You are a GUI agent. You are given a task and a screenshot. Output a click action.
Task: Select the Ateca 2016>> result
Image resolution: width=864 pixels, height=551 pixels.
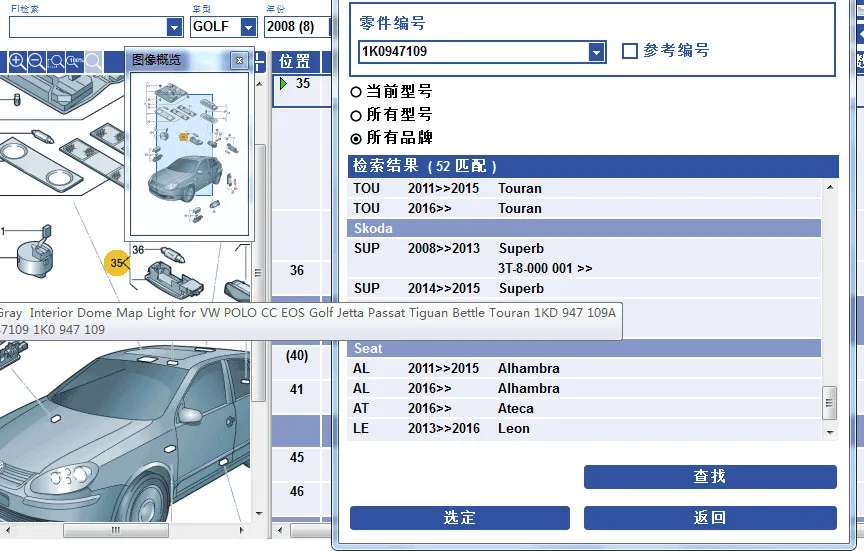click(x=584, y=408)
